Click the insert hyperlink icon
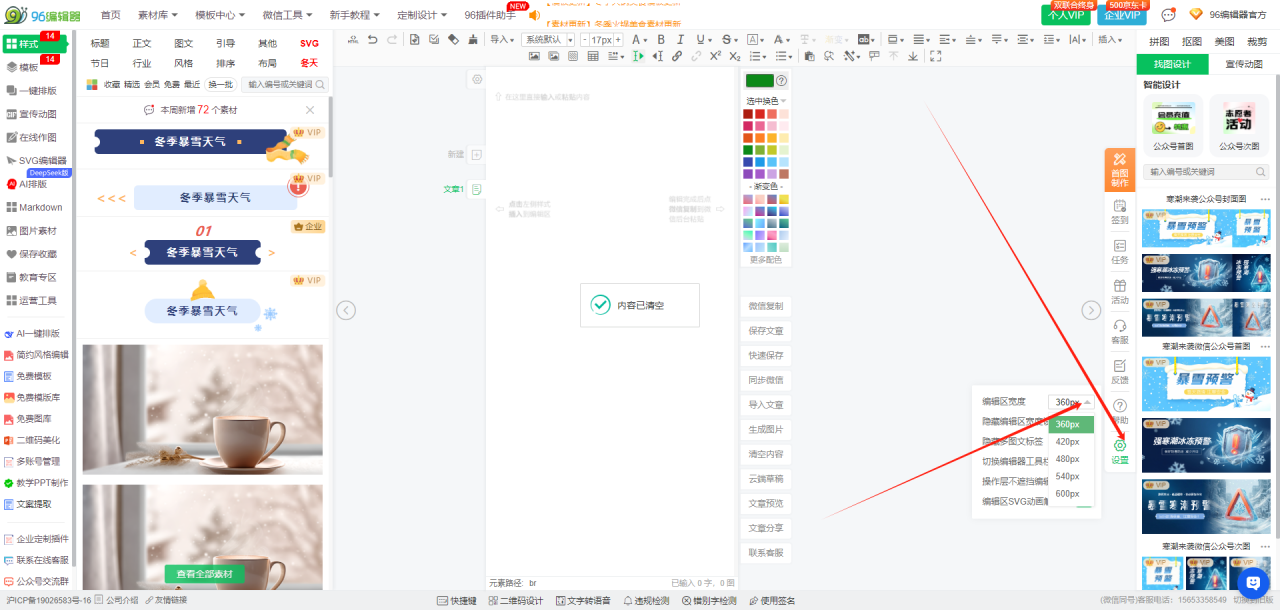 pyautogui.click(x=677, y=56)
